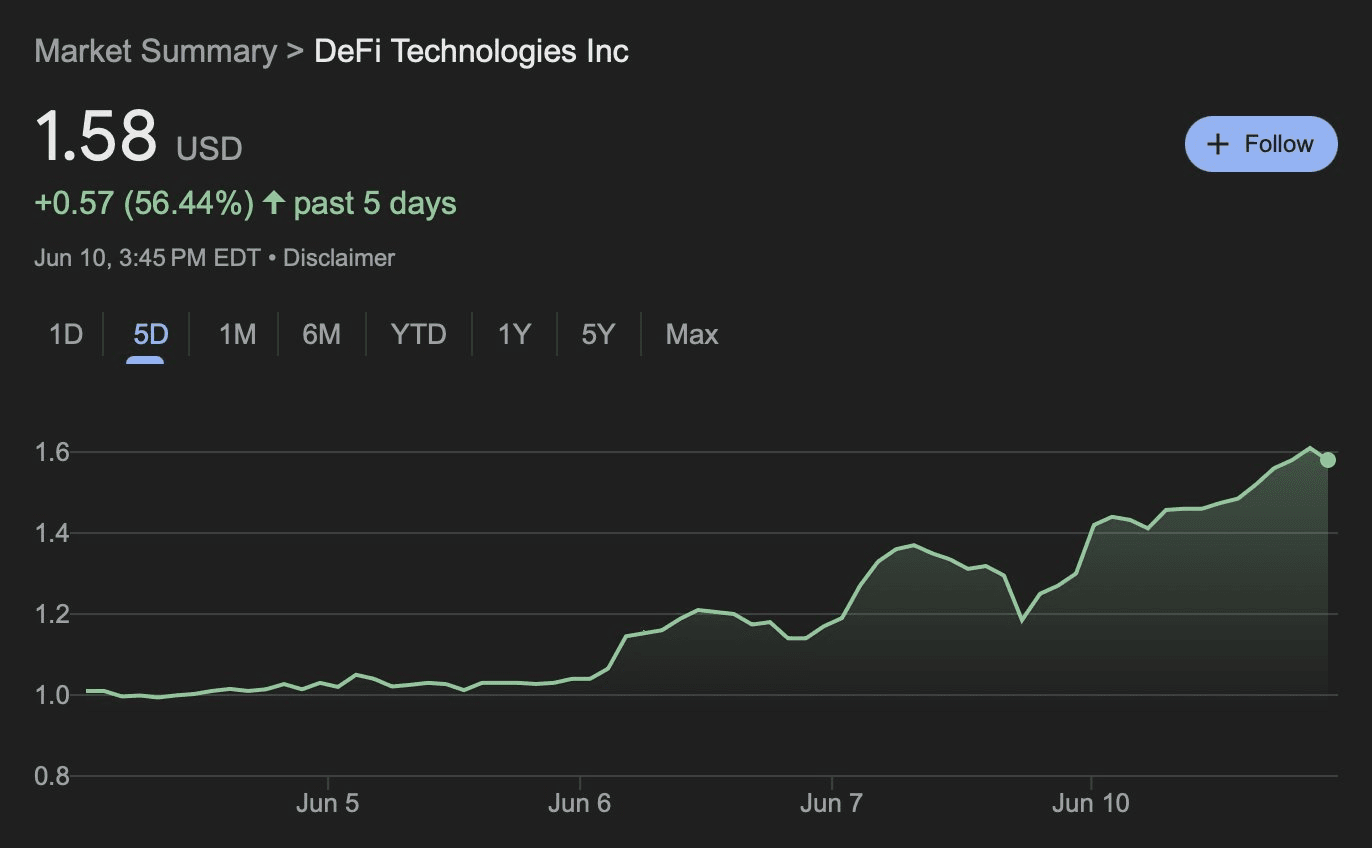Select the 1D time range tab
This screenshot has width=1372, height=848.
click(x=66, y=334)
